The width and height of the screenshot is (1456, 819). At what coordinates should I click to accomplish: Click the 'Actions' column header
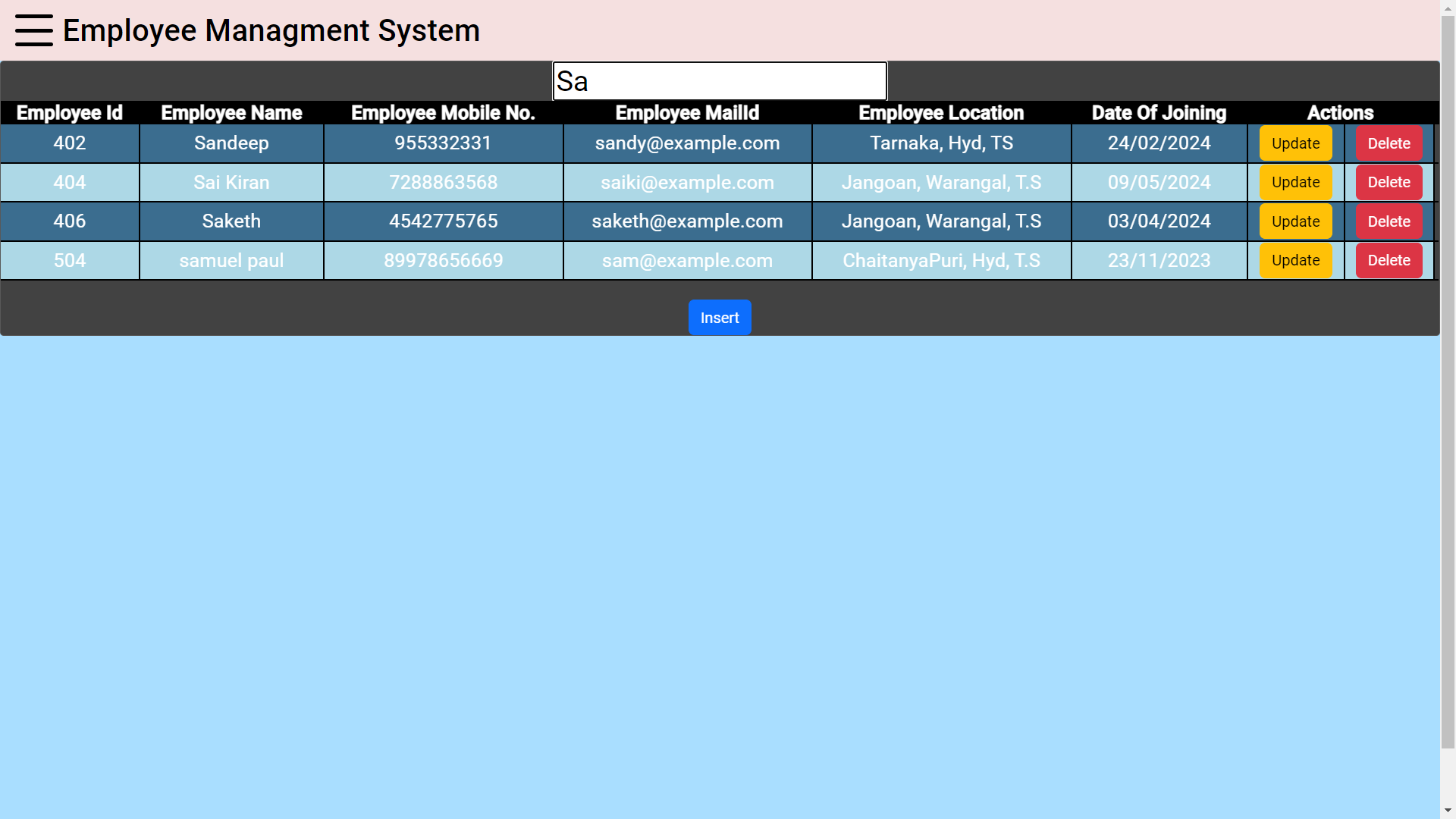(1340, 112)
